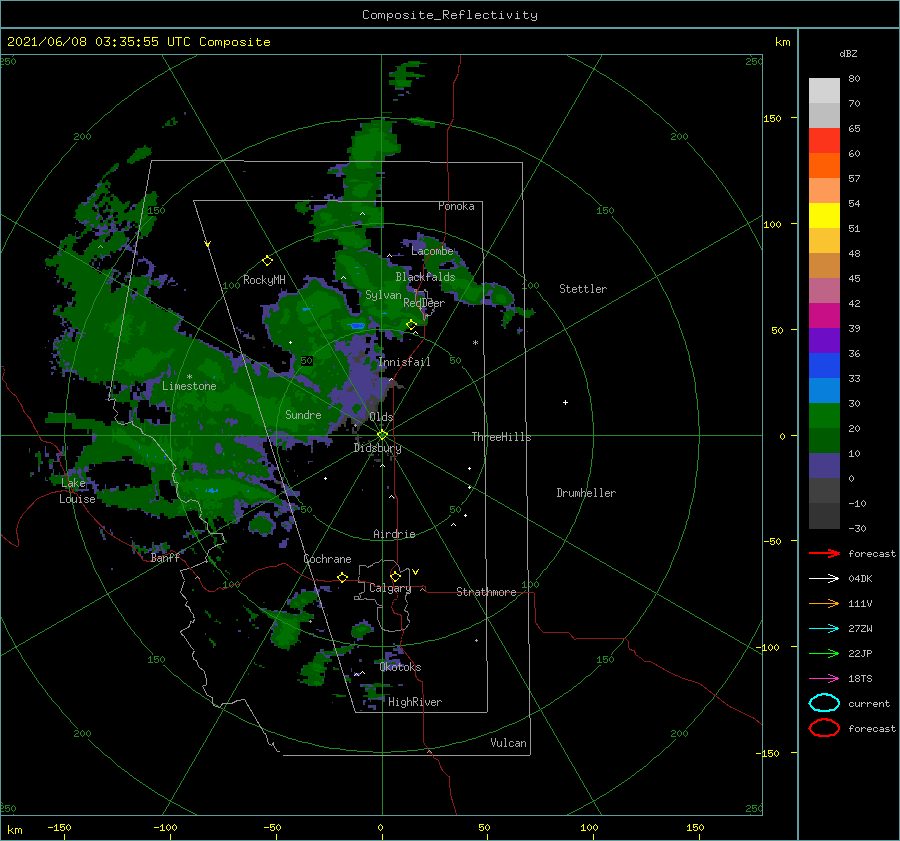Click the Innisfail label
Viewport: 900px width, 841px height.
404,362
